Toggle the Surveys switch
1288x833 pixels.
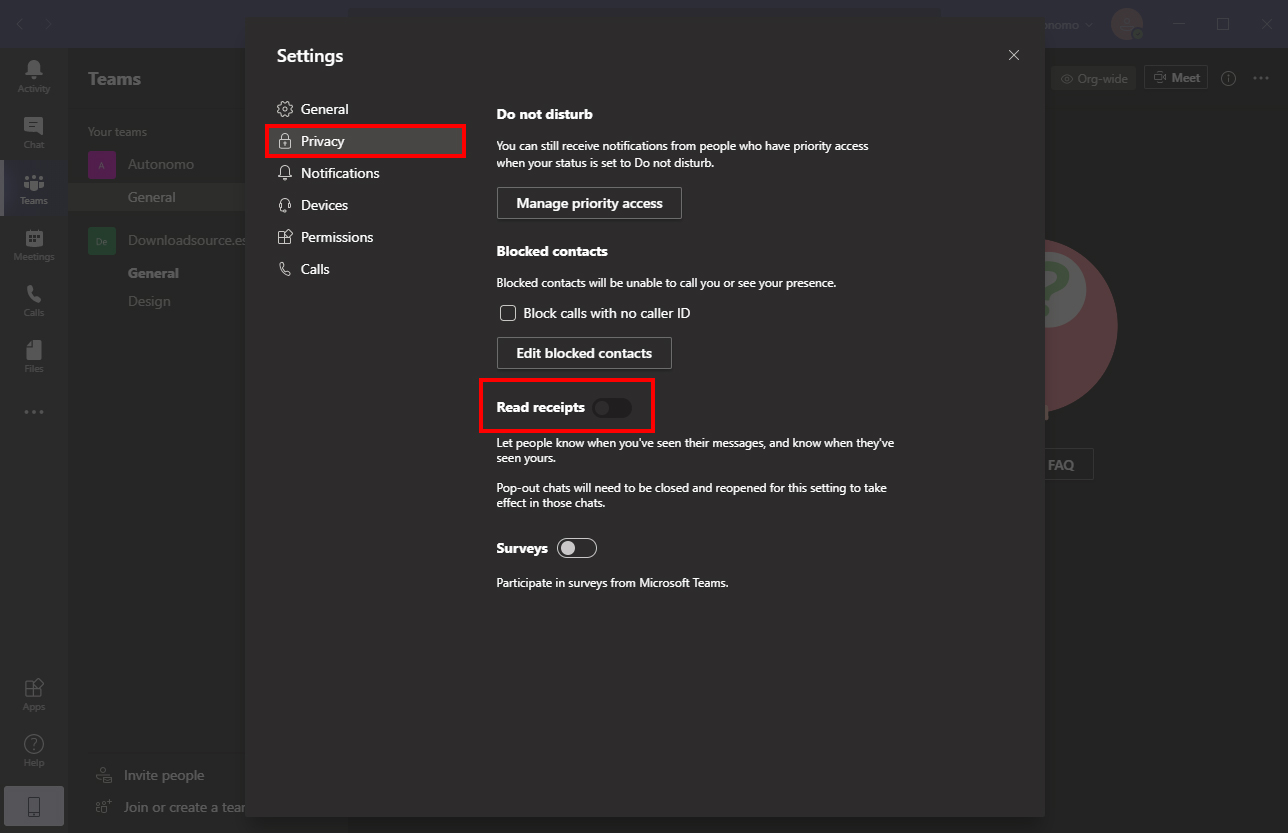(x=577, y=548)
